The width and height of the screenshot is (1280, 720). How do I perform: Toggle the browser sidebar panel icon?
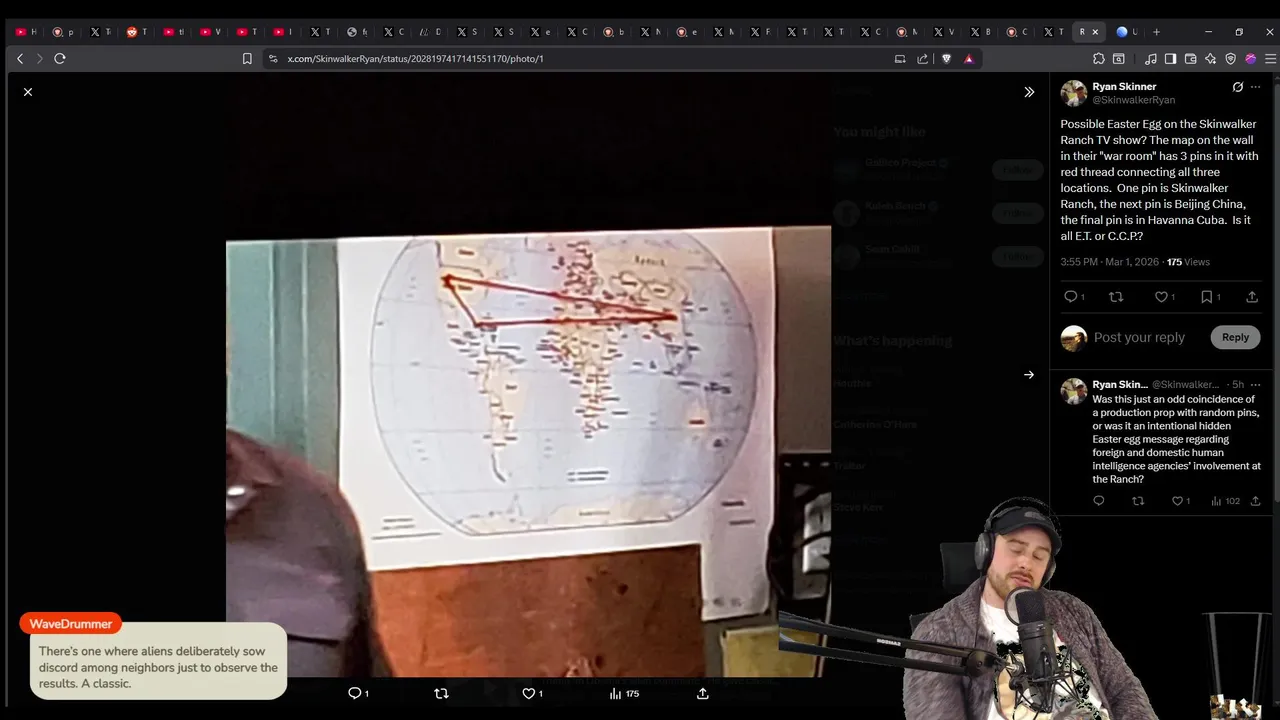point(1171,59)
